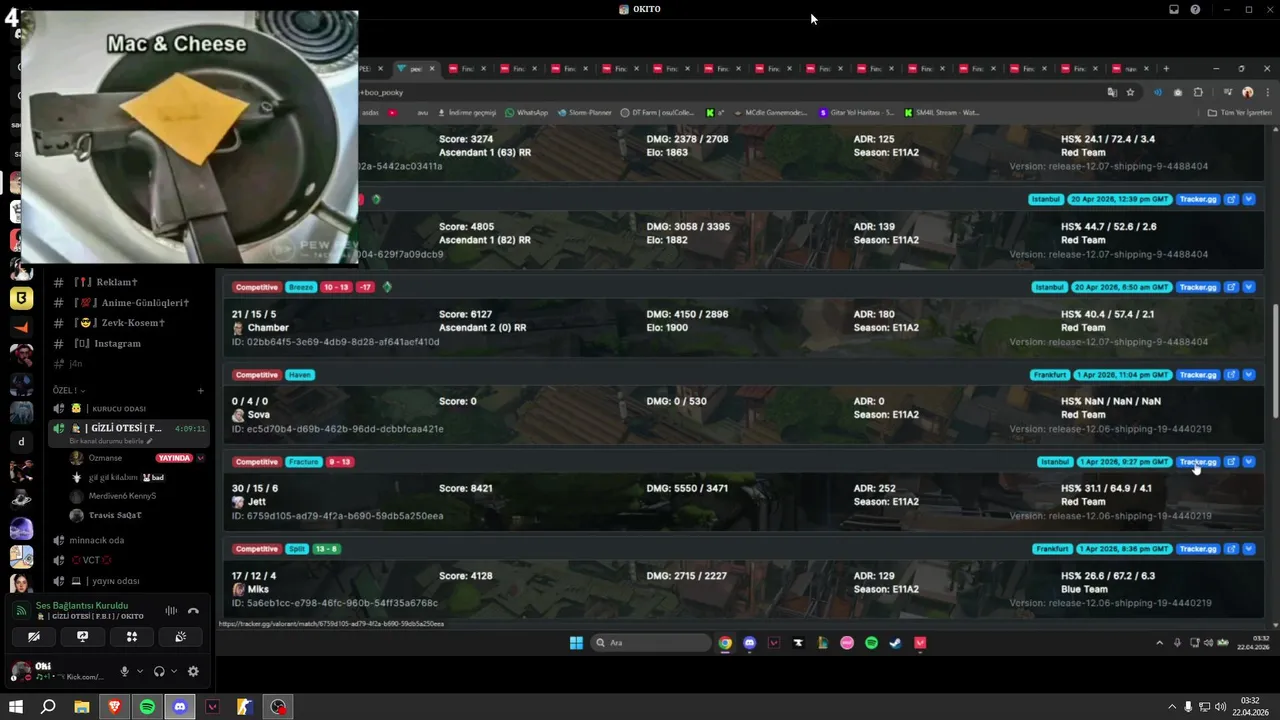Expand the Breeze match dropdown arrow
Screen dimensions: 1280x720
pyautogui.click(x=1249, y=287)
